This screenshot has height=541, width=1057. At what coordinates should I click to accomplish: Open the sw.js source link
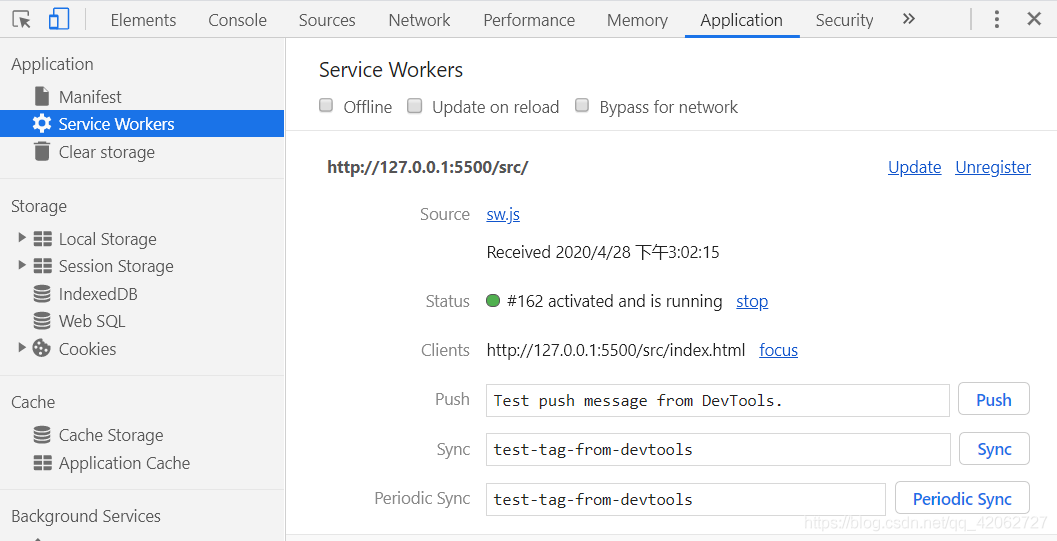coord(503,214)
